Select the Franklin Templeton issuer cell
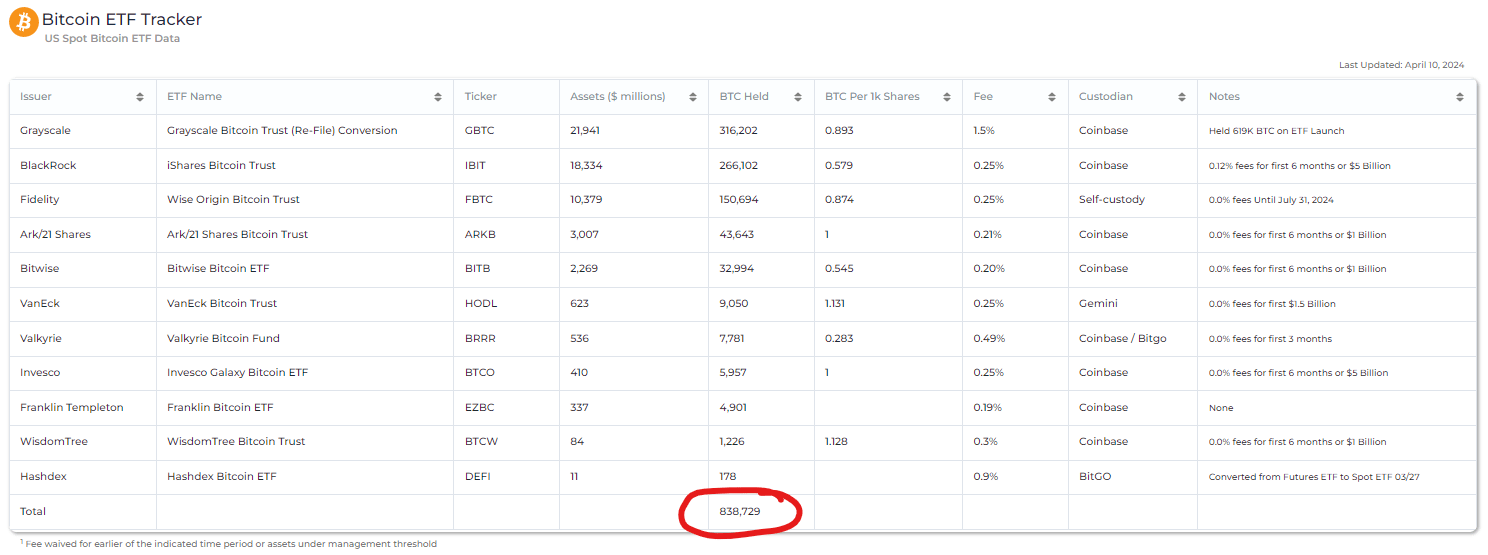The image size is (1488, 555). pos(72,407)
